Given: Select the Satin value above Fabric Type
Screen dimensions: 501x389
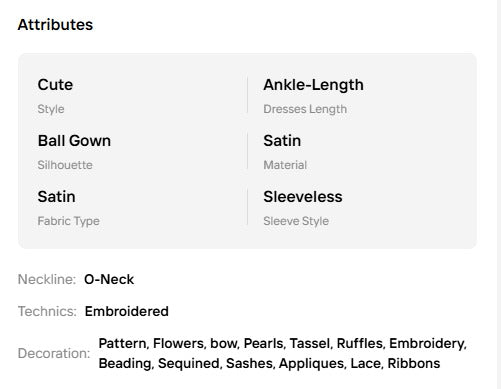Looking at the screenshot, I should coord(56,197).
